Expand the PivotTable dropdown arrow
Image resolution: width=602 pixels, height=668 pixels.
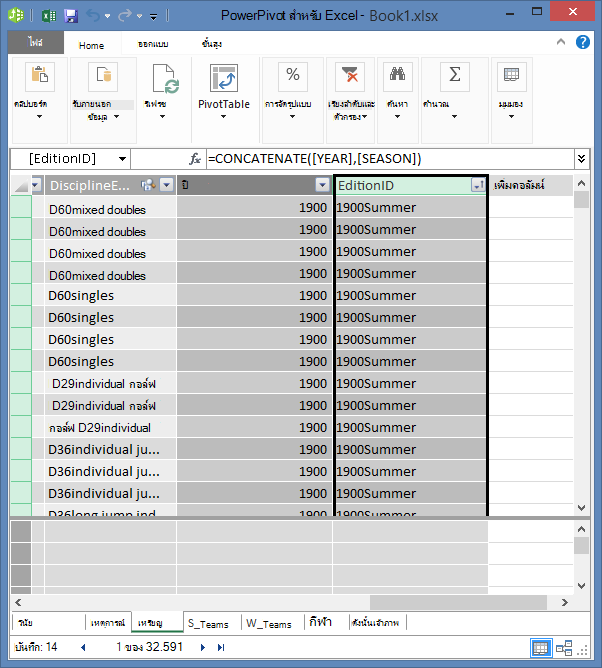223,117
